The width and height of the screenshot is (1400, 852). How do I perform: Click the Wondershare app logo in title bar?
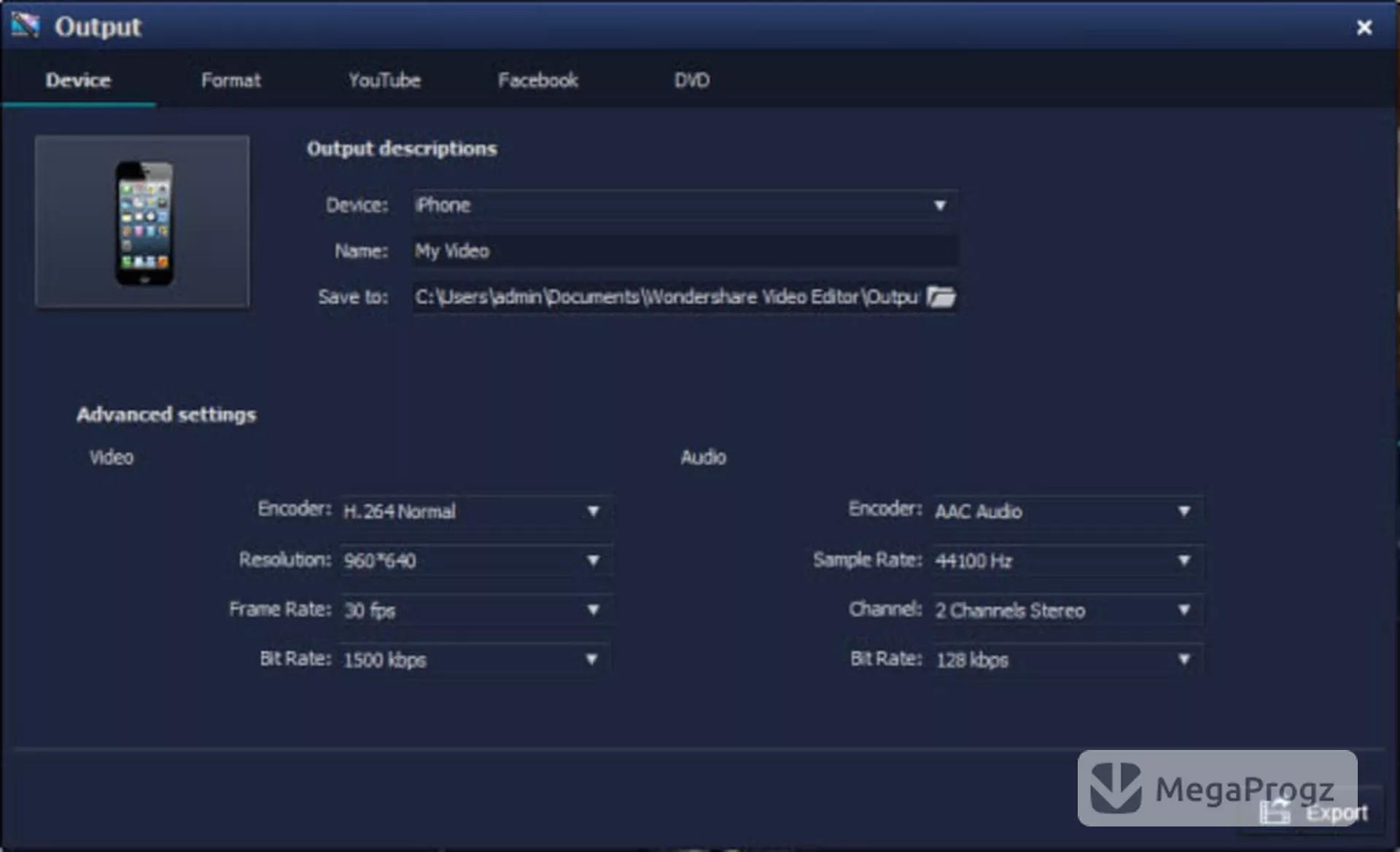point(25,26)
